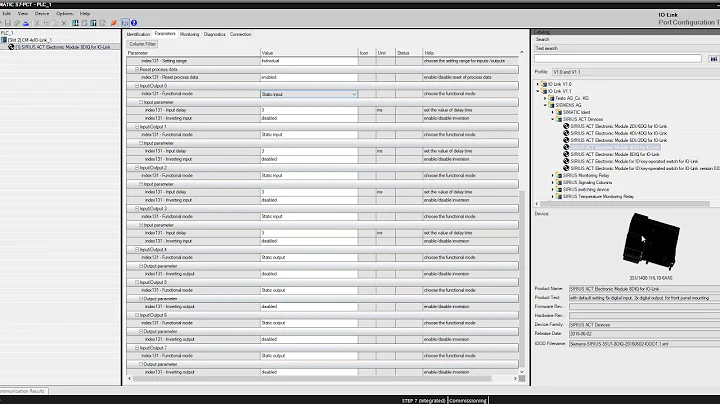Click the Cut scissors icon

[x=37, y=23]
